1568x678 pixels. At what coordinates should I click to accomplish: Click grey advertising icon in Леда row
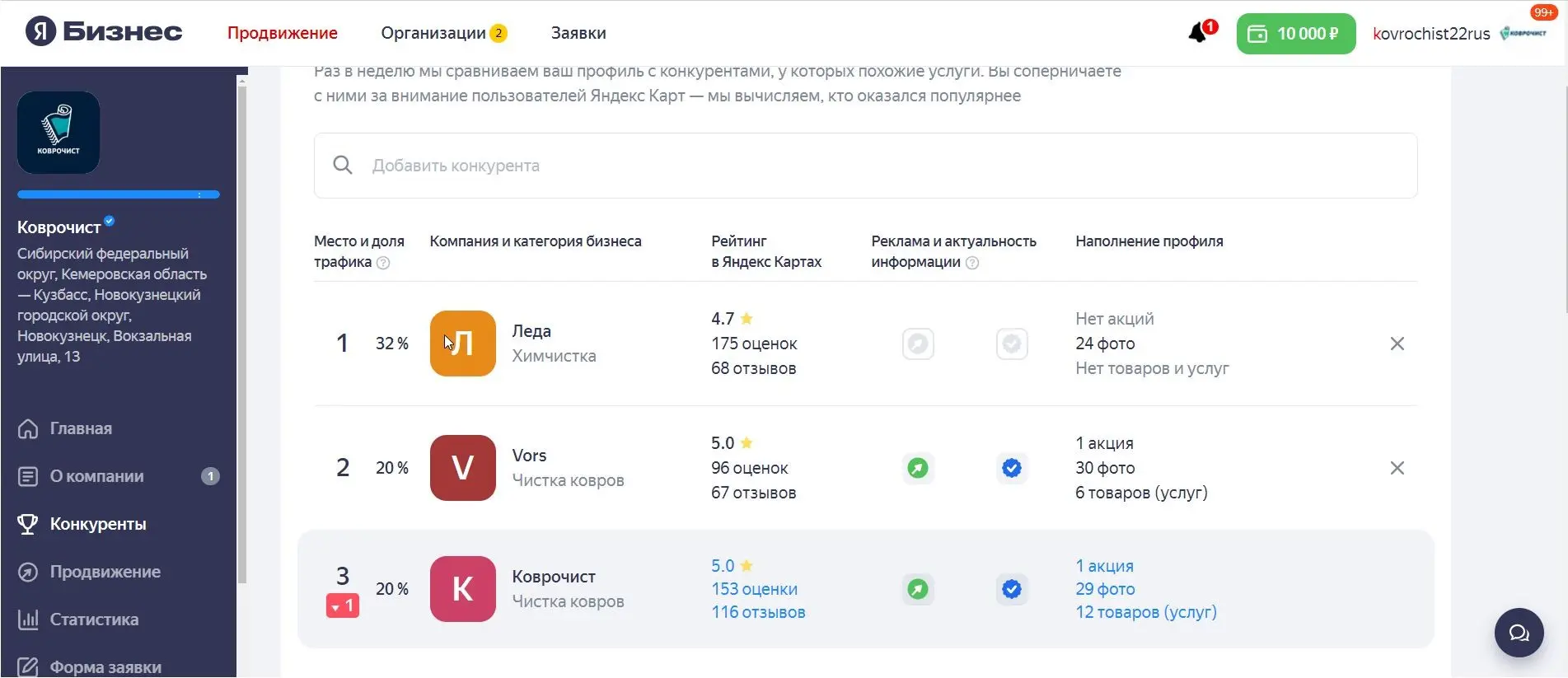coord(918,344)
